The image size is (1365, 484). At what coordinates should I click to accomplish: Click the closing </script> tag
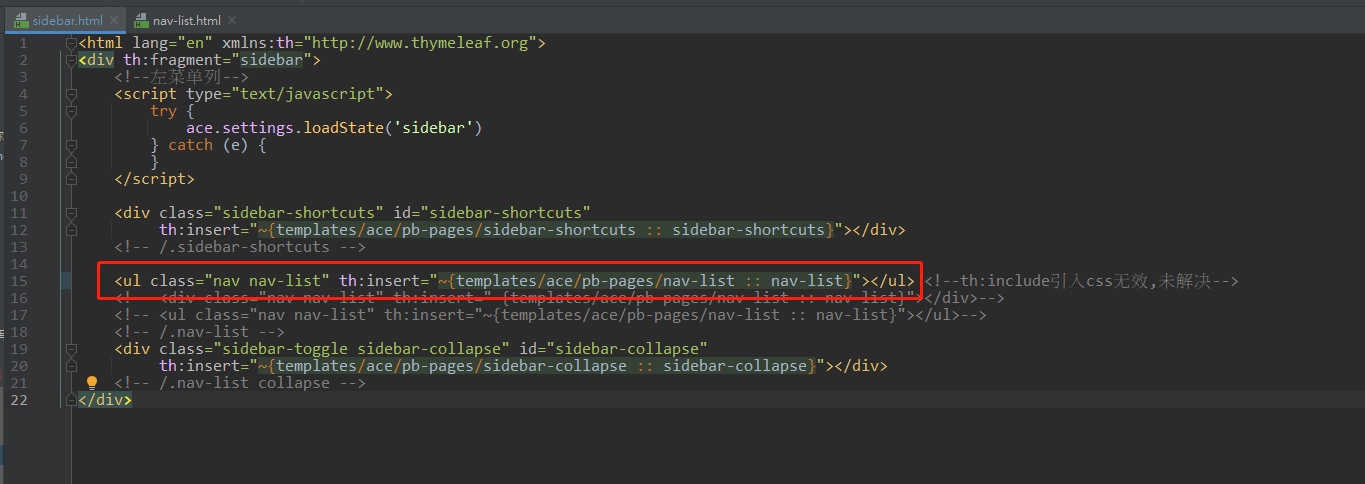click(154, 179)
